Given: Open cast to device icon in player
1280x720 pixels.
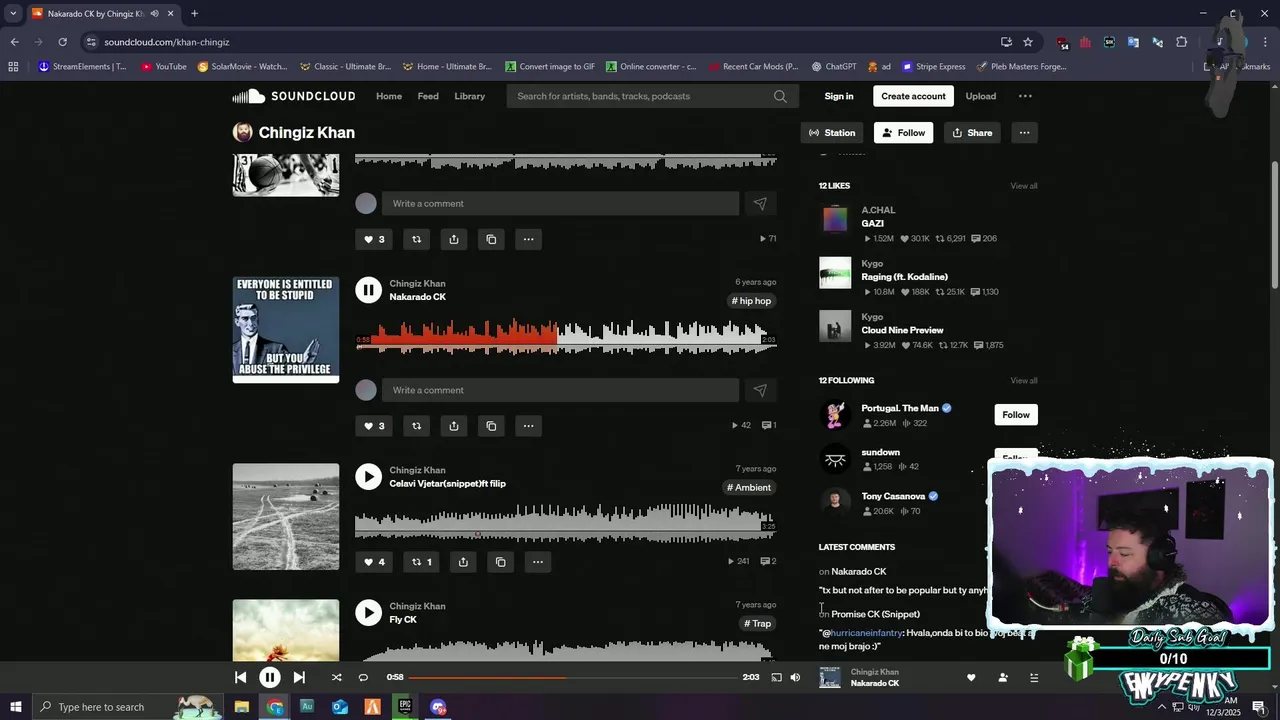Looking at the screenshot, I should (x=776, y=677).
